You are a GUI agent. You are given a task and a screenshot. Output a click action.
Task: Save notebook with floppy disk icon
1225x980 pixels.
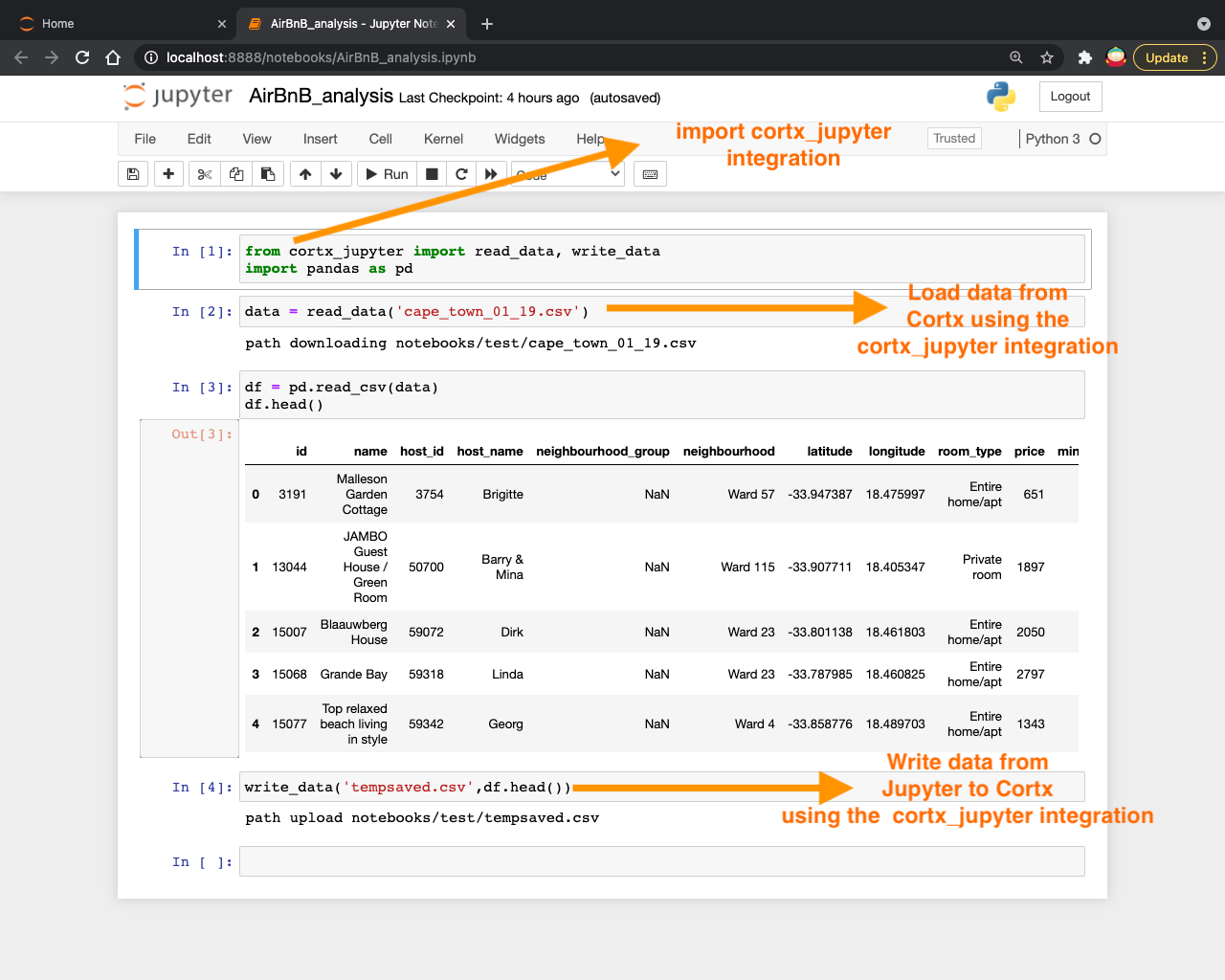coord(133,174)
